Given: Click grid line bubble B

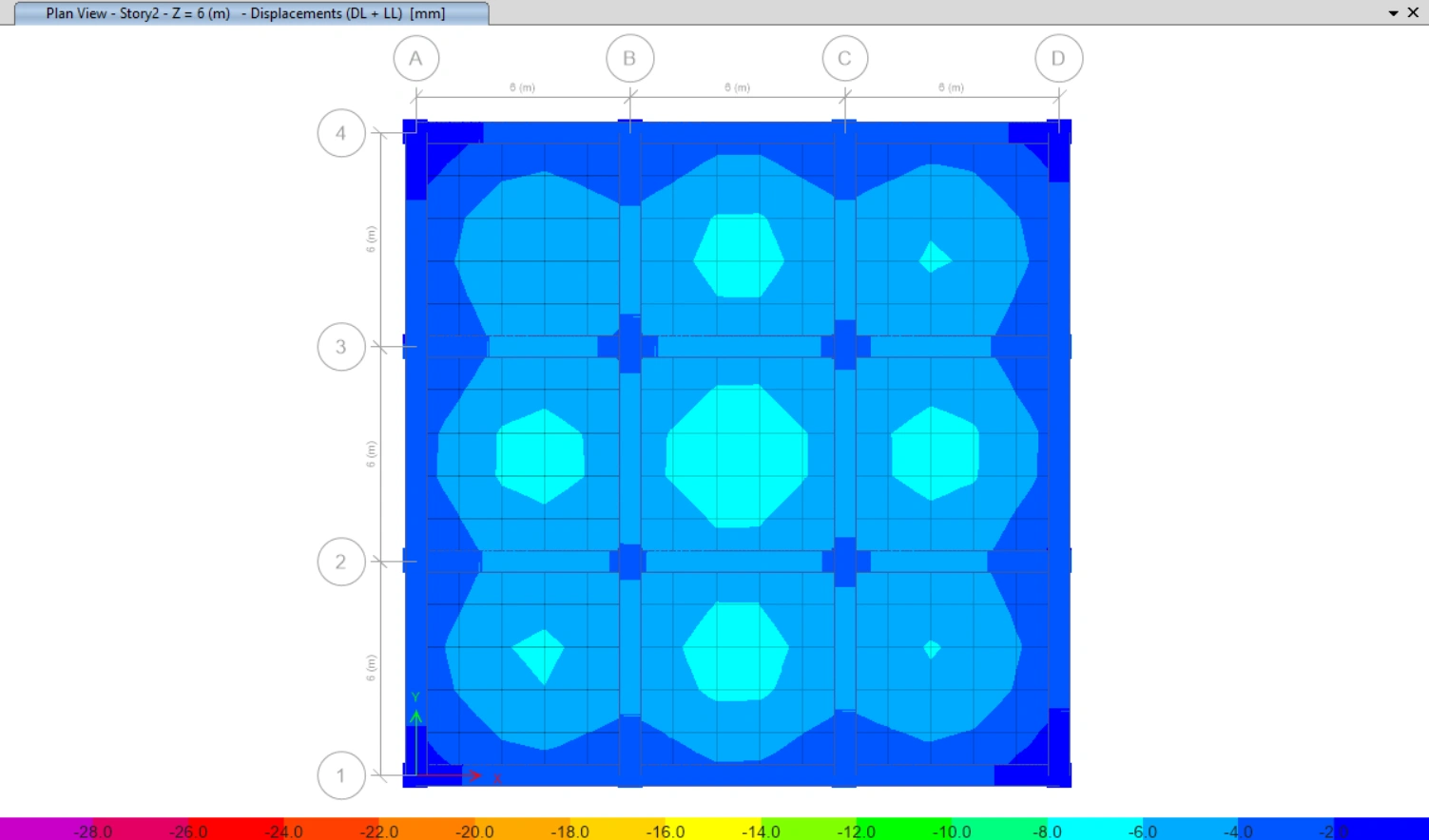Looking at the screenshot, I should tap(629, 59).
